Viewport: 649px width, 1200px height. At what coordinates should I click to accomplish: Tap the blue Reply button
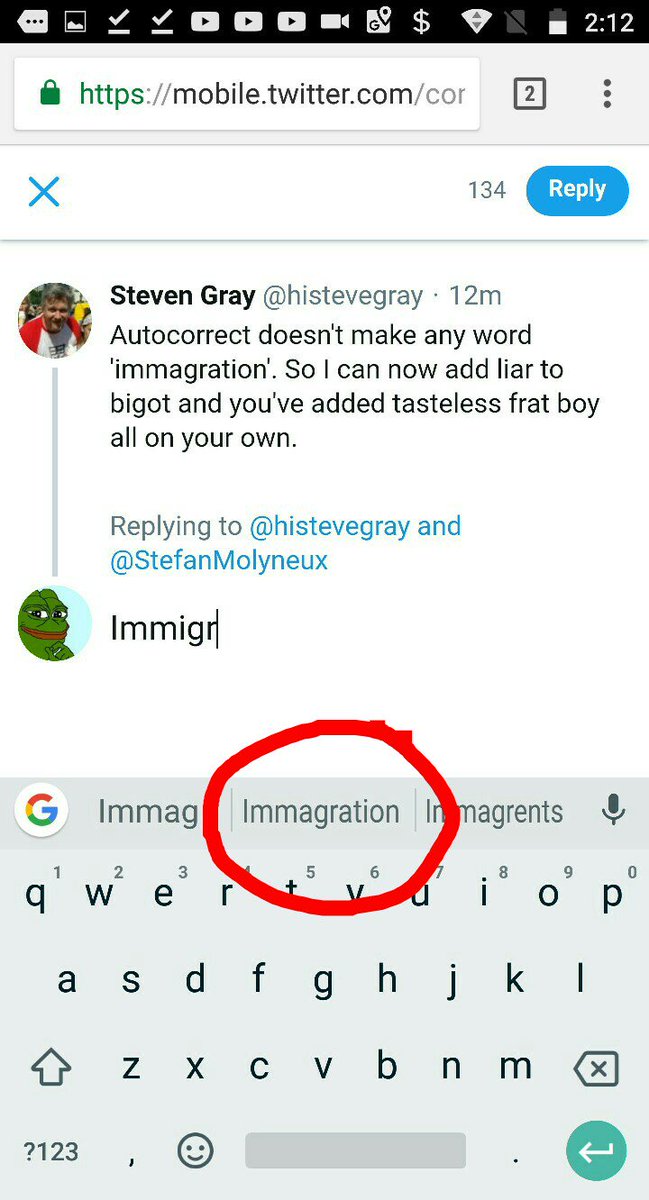(x=577, y=190)
